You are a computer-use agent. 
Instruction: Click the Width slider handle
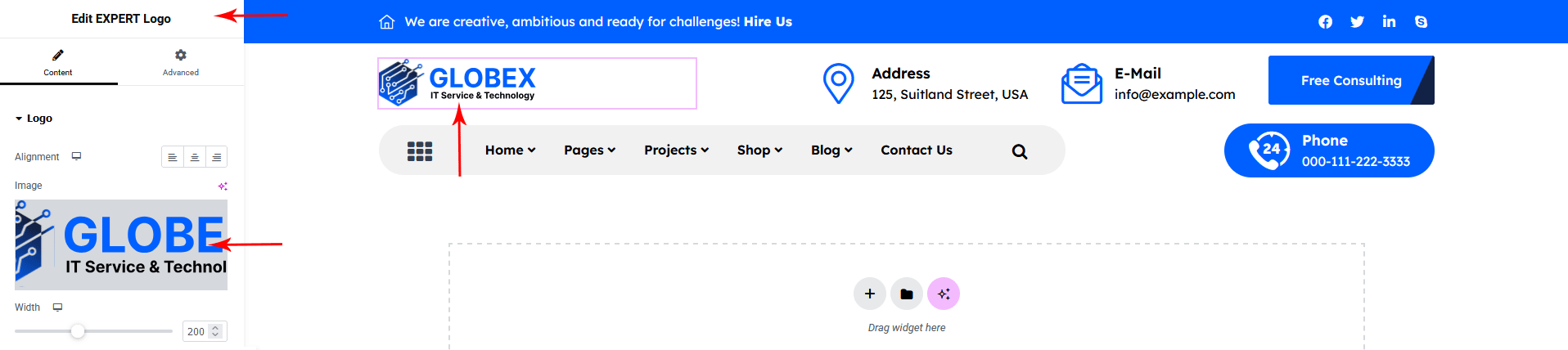pyautogui.click(x=78, y=331)
